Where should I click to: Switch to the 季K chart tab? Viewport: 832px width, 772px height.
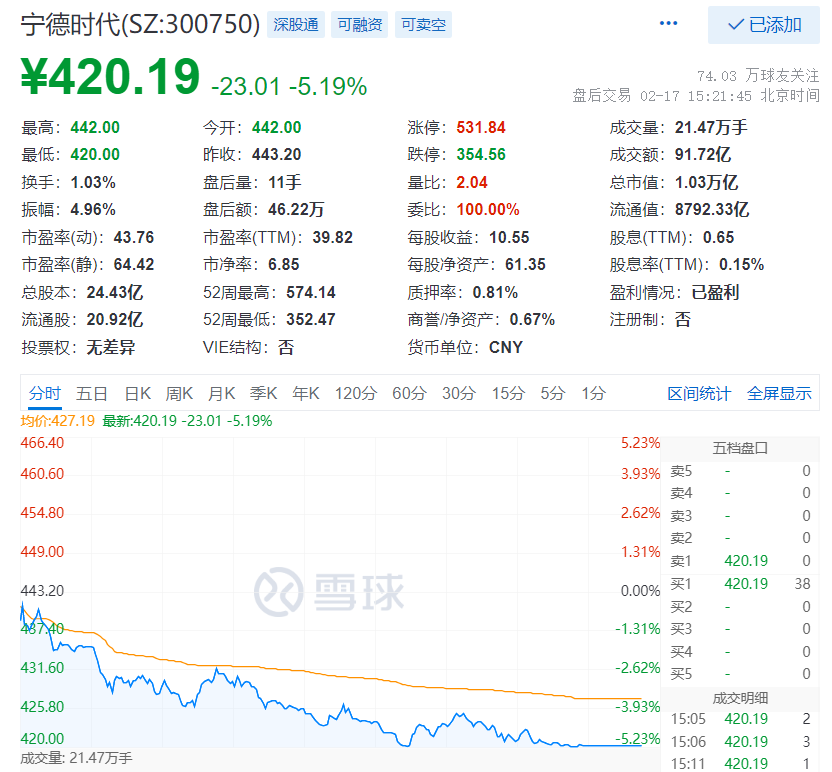(263, 394)
